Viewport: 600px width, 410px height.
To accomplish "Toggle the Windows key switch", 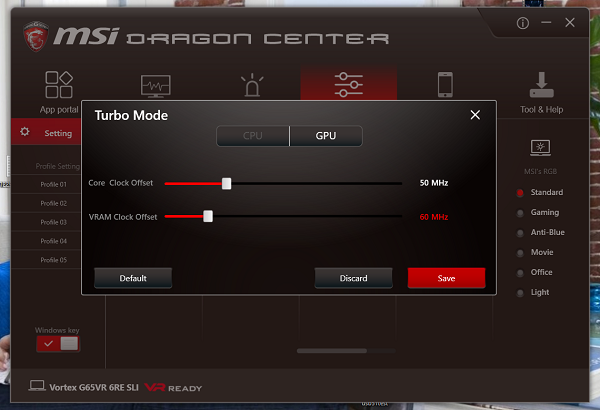I will pyautogui.click(x=58, y=344).
